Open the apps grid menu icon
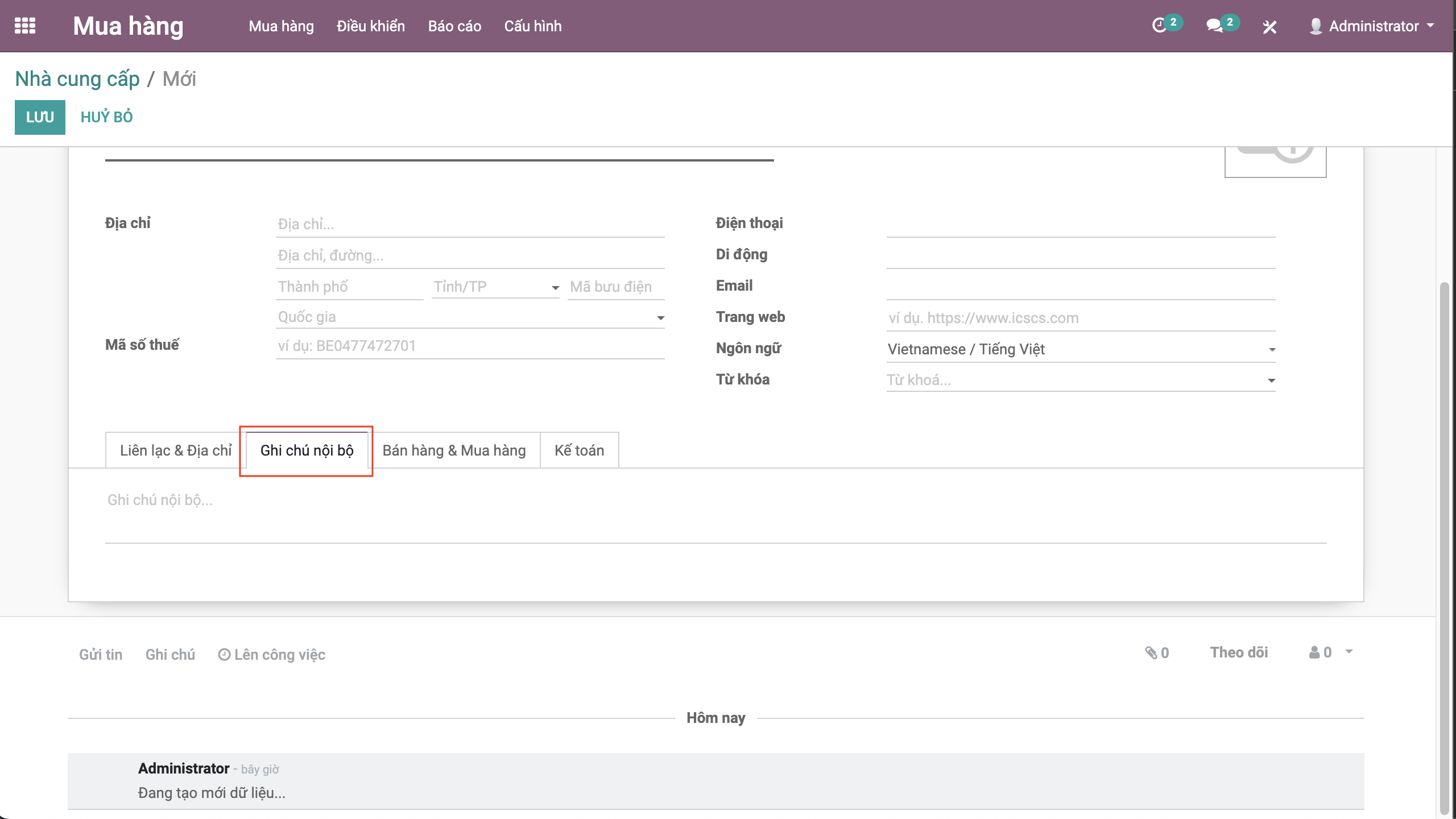 click(x=25, y=26)
